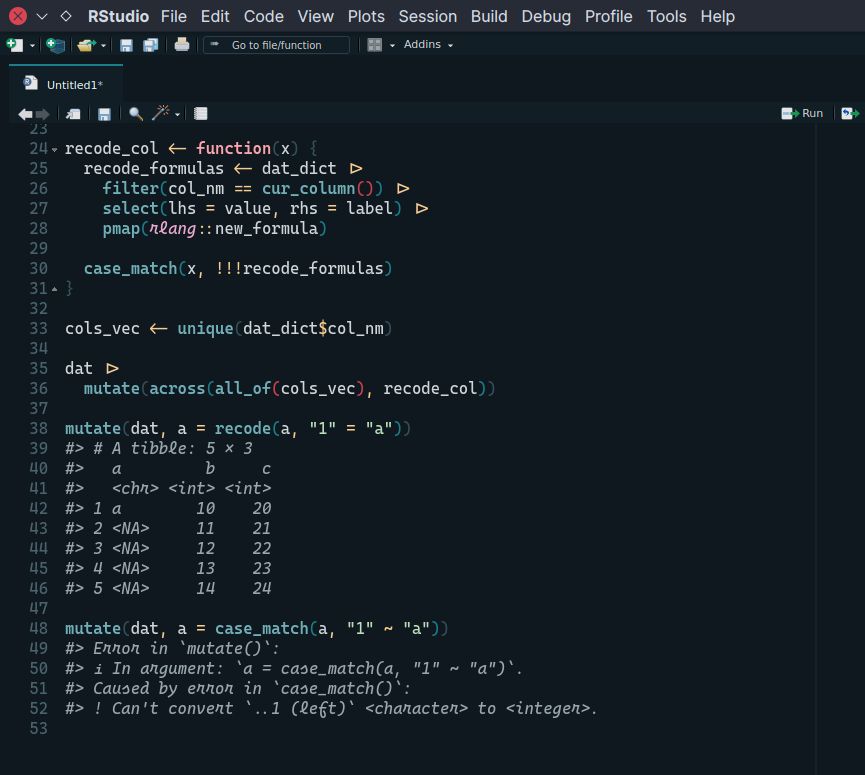
Task: Click the Compile Report notebook icon
Action: coord(201,114)
